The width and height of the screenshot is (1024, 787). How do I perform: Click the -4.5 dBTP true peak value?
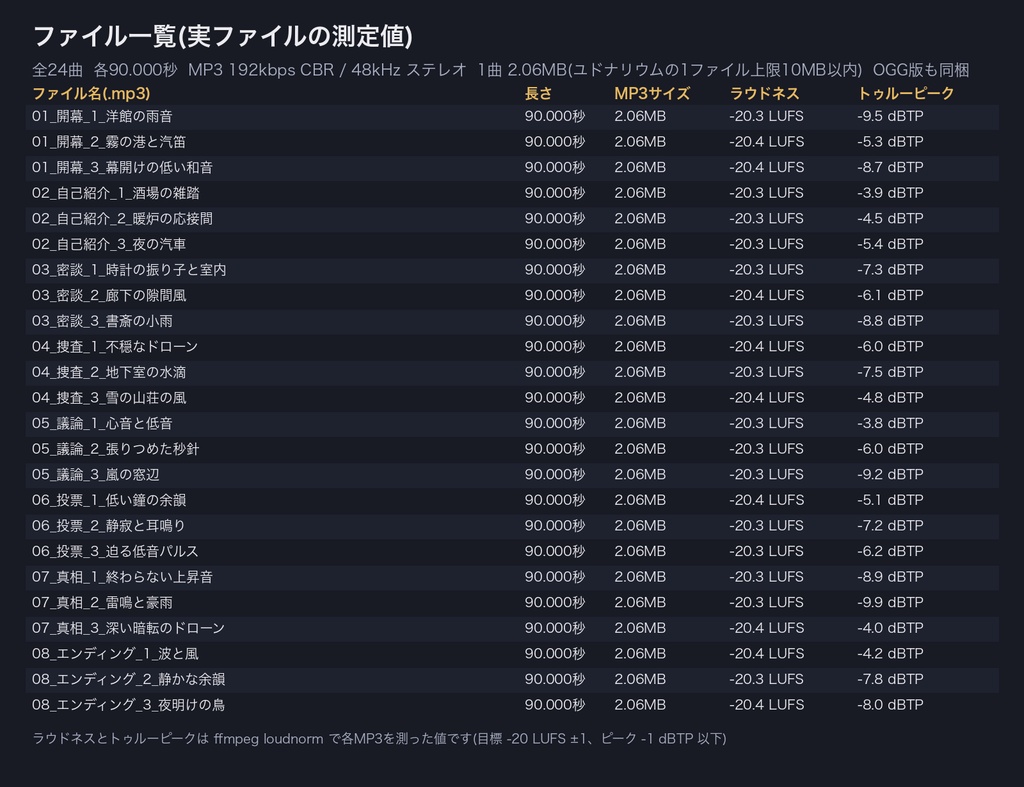coord(890,218)
